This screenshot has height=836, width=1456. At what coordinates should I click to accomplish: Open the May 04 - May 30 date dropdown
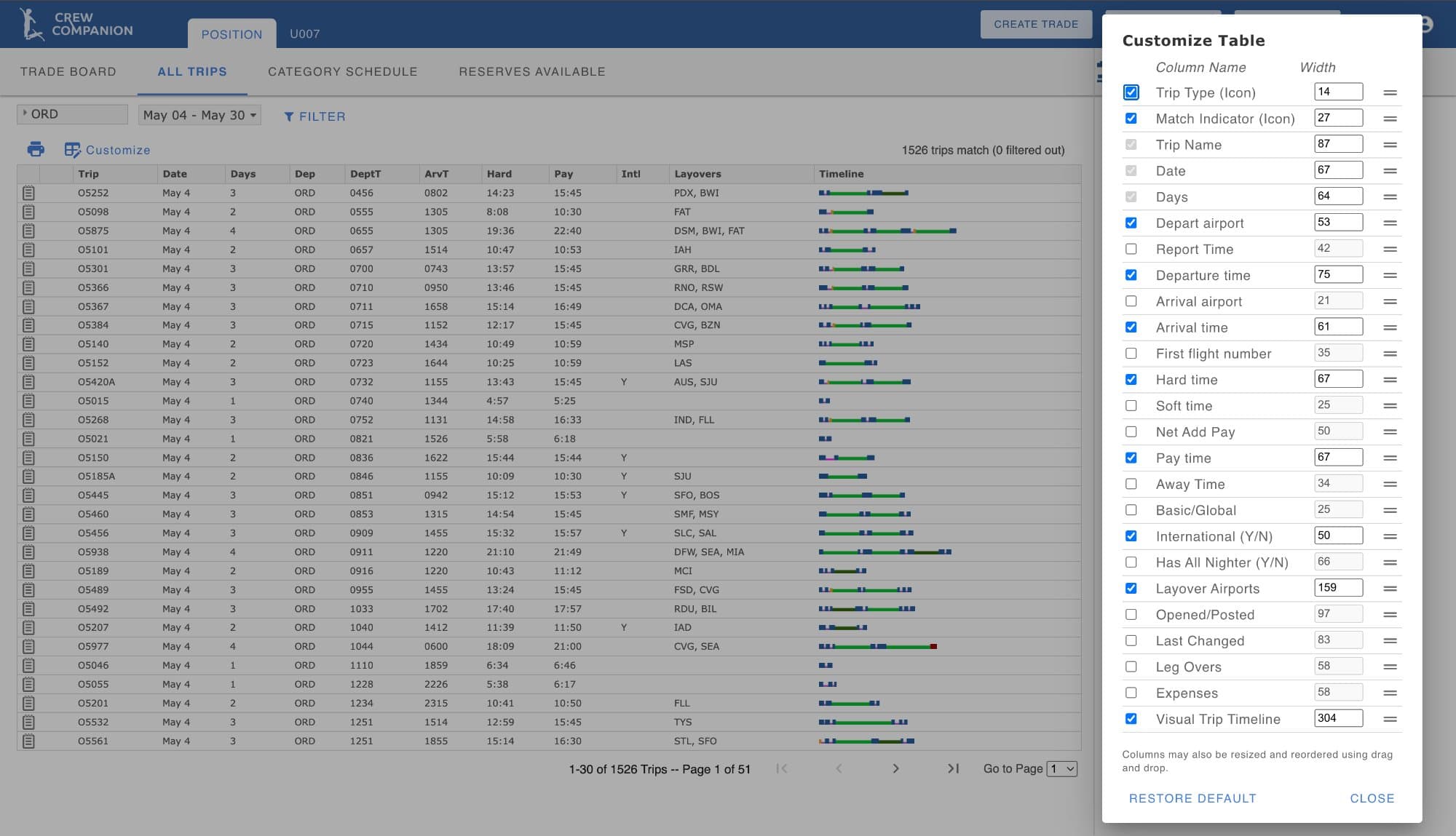[200, 115]
